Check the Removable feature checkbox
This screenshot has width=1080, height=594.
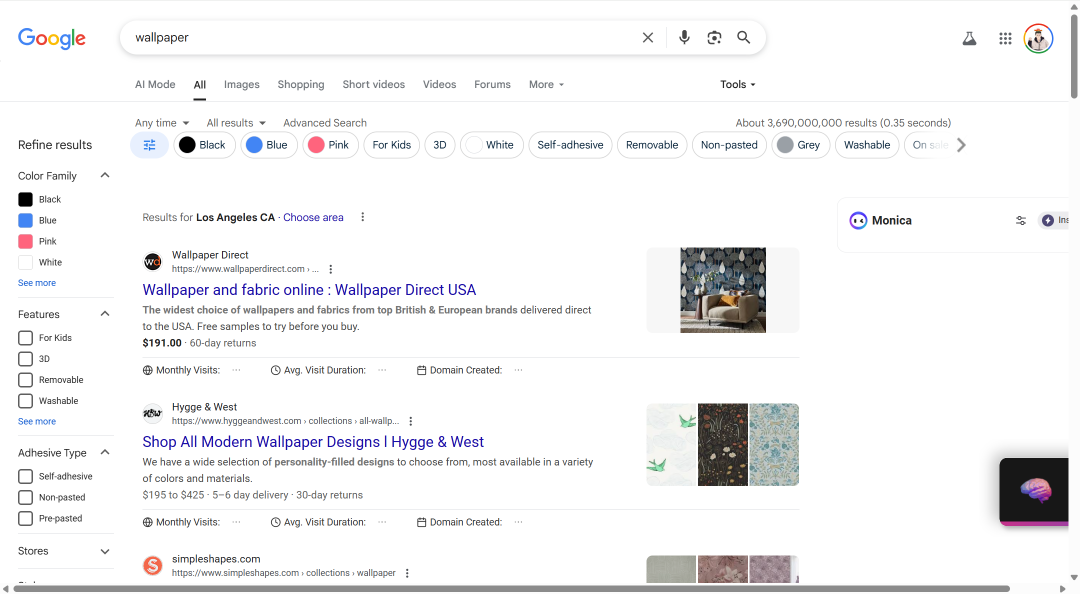25,380
